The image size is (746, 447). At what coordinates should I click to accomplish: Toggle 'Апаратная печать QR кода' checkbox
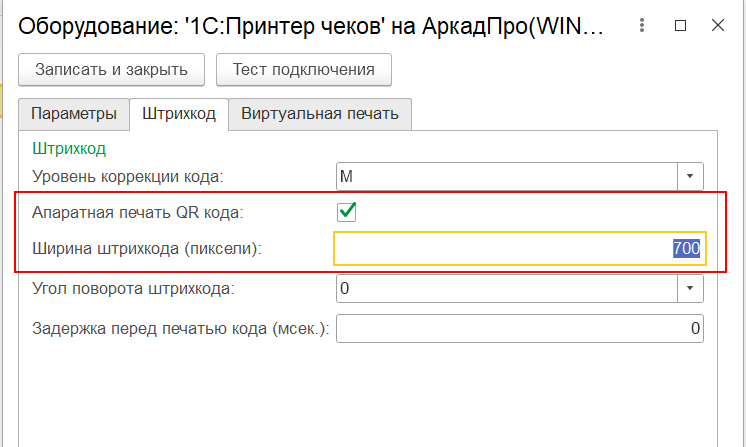point(347,211)
